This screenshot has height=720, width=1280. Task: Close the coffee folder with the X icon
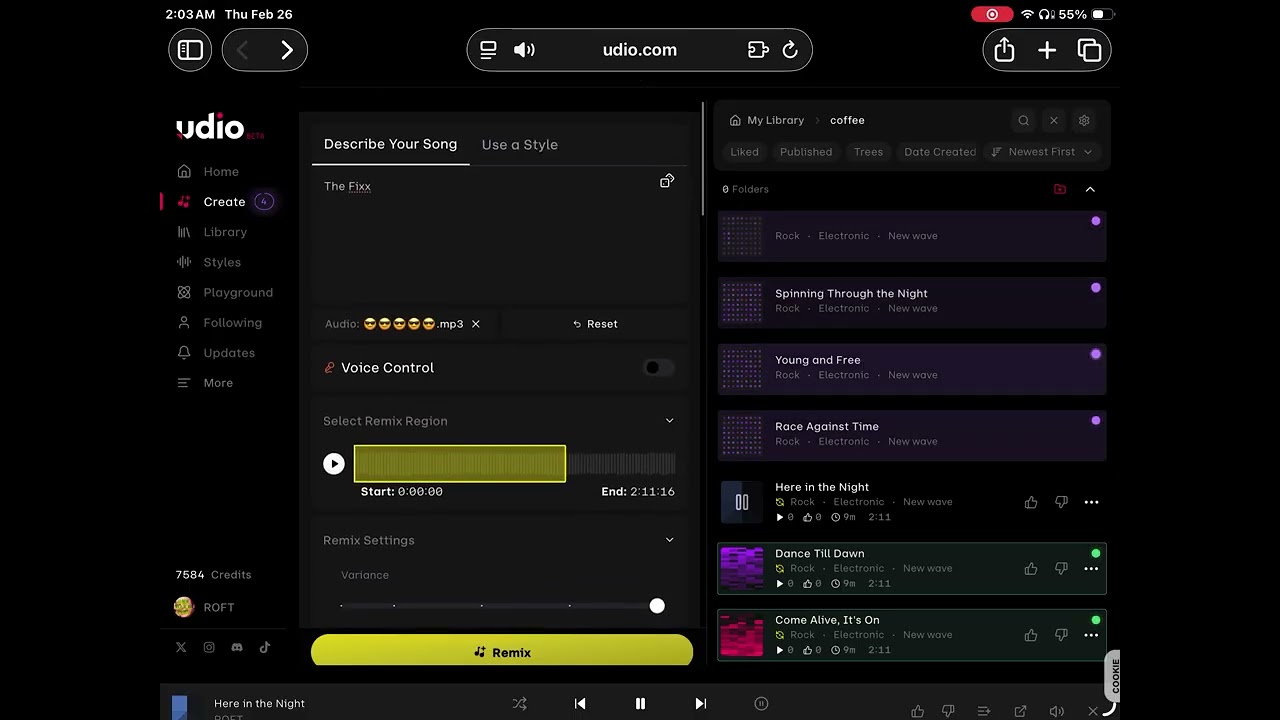pyautogui.click(x=1053, y=120)
